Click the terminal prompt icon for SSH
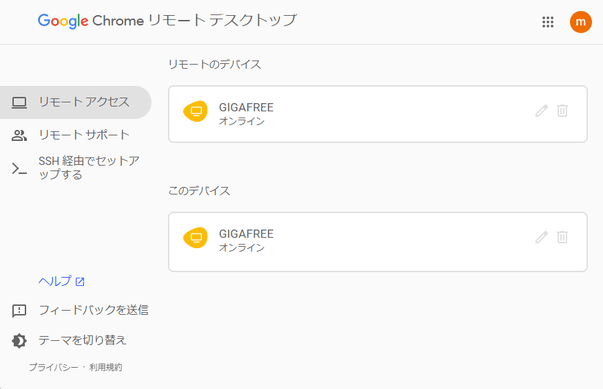603x389 pixels. pos(19,169)
